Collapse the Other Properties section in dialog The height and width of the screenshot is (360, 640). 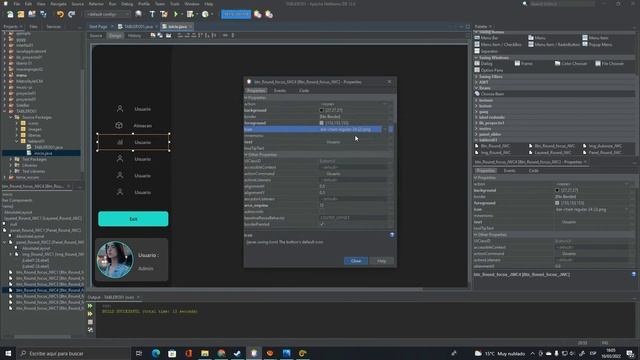pyautogui.click(x=246, y=155)
